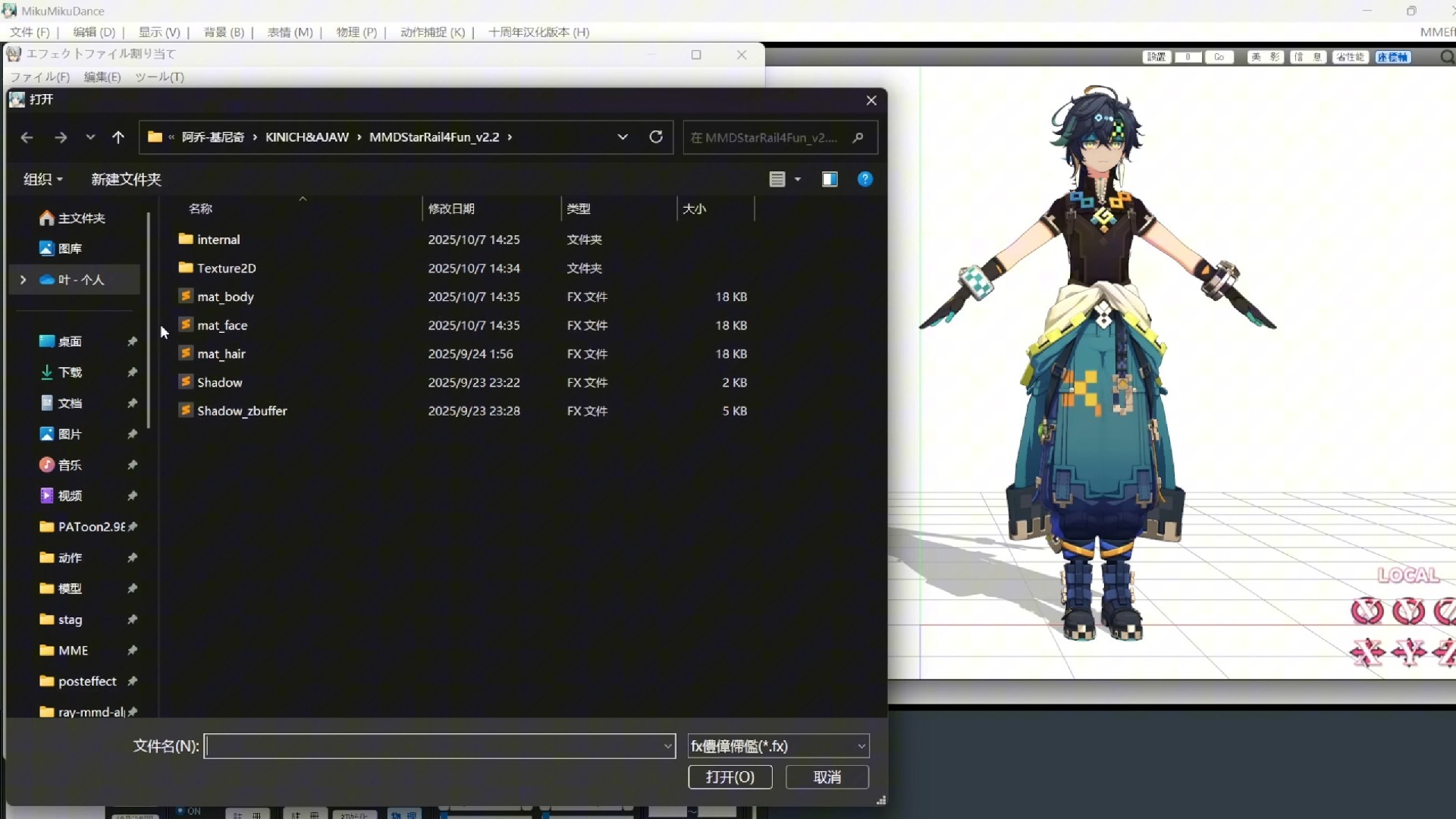The height and width of the screenshot is (819, 1456).
Task: Toggle the 省性能 low-power mode button
Action: click(x=1350, y=57)
